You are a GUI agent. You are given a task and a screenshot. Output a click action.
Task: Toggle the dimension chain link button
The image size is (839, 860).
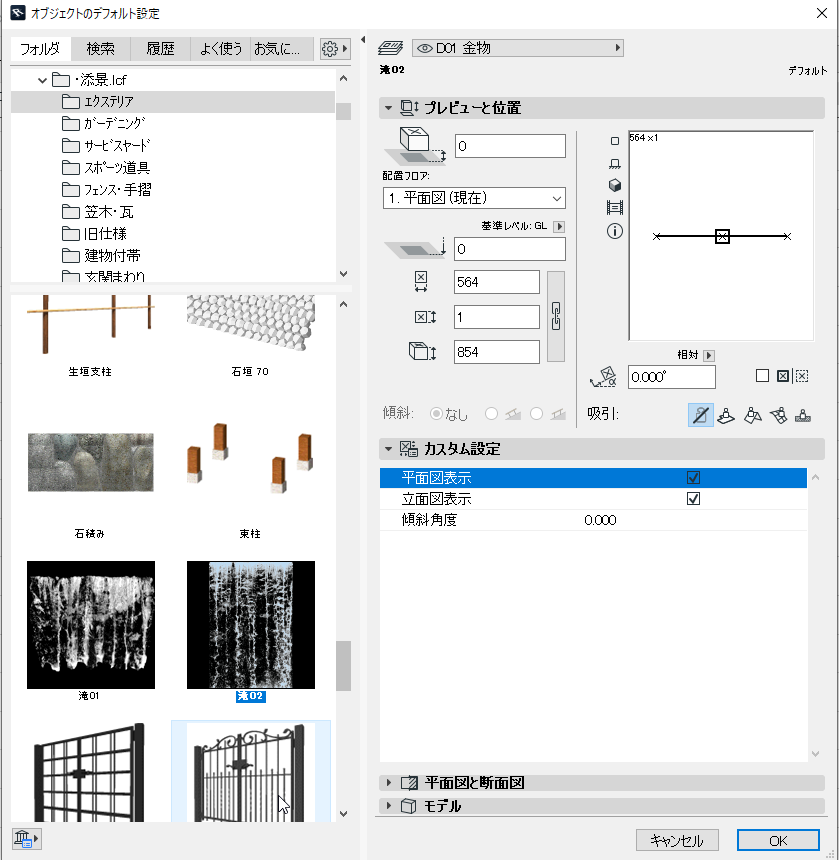555,316
